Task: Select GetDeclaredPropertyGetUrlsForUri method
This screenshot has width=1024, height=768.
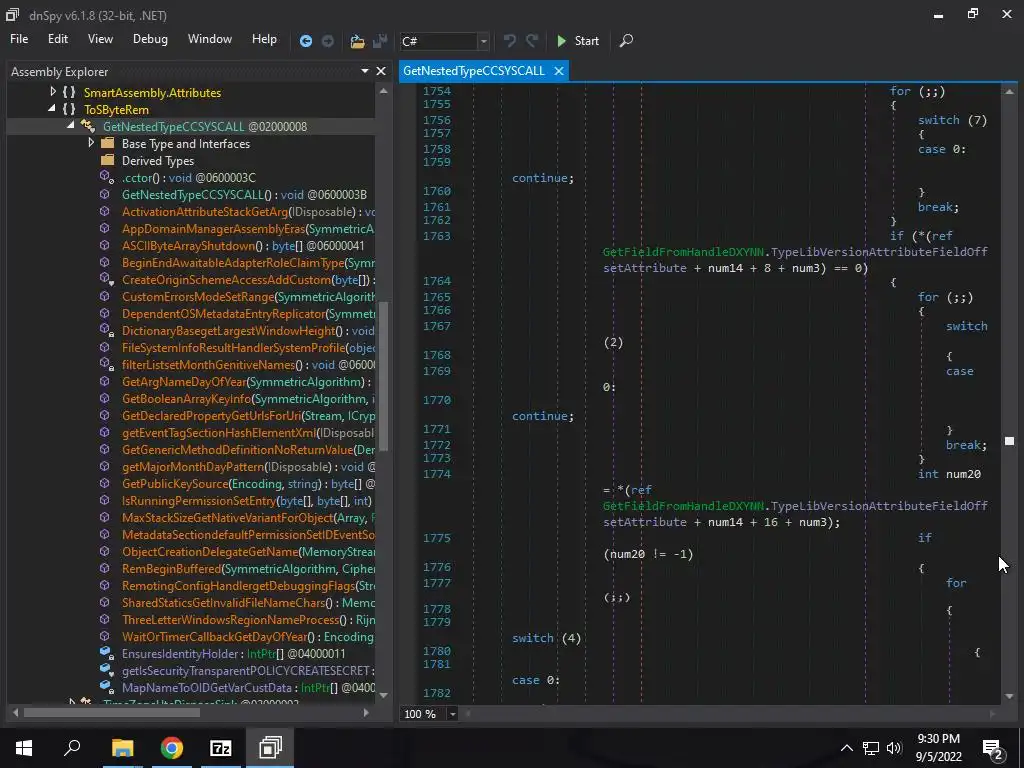Action: point(248,415)
